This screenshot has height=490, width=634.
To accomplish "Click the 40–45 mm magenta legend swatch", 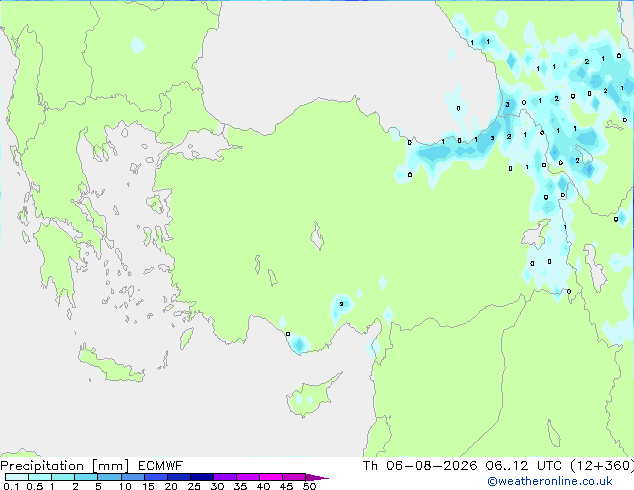I will pos(271,477).
